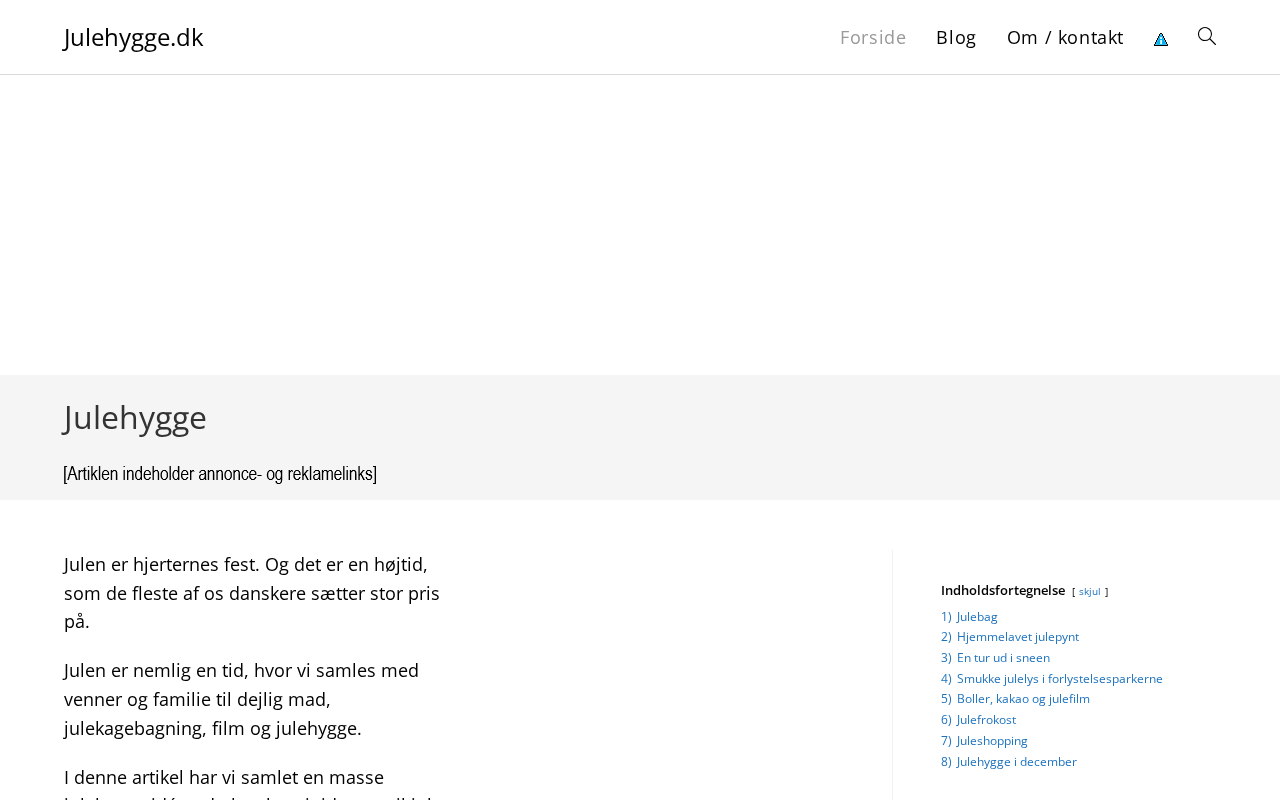Screen dimensions: 1280x800
Task: Select 'Smukke julelys i forlystelsesparkerne' link
Action: click(x=1059, y=679)
